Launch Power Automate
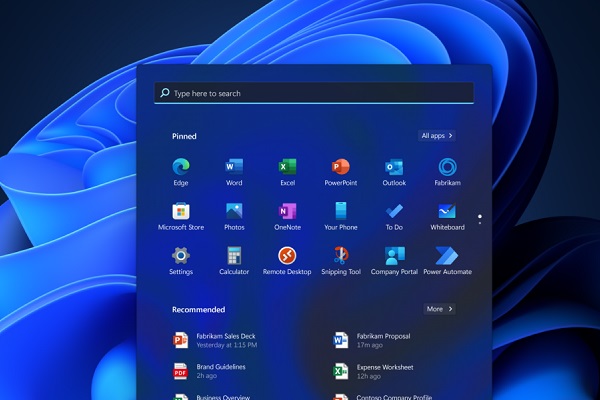The width and height of the screenshot is (600, 400). point(447,261)
